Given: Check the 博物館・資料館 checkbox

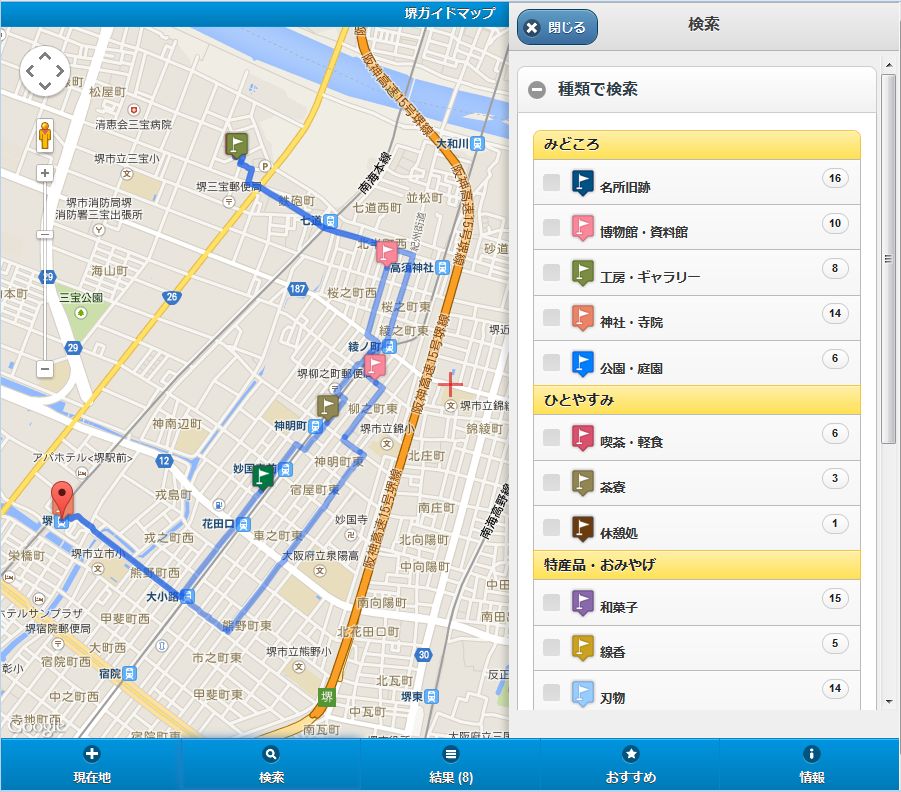Looking at the screenshot, I should pyautogui.click(x=551, y=227).
